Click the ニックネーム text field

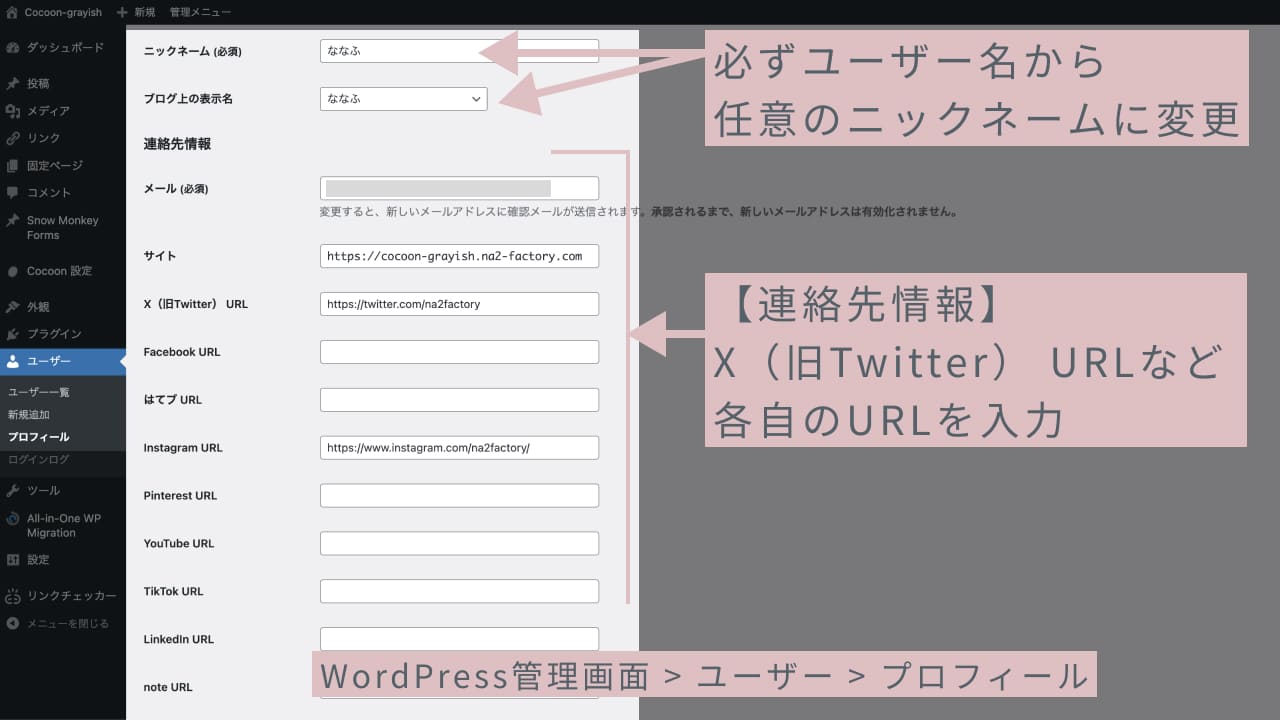459,51
